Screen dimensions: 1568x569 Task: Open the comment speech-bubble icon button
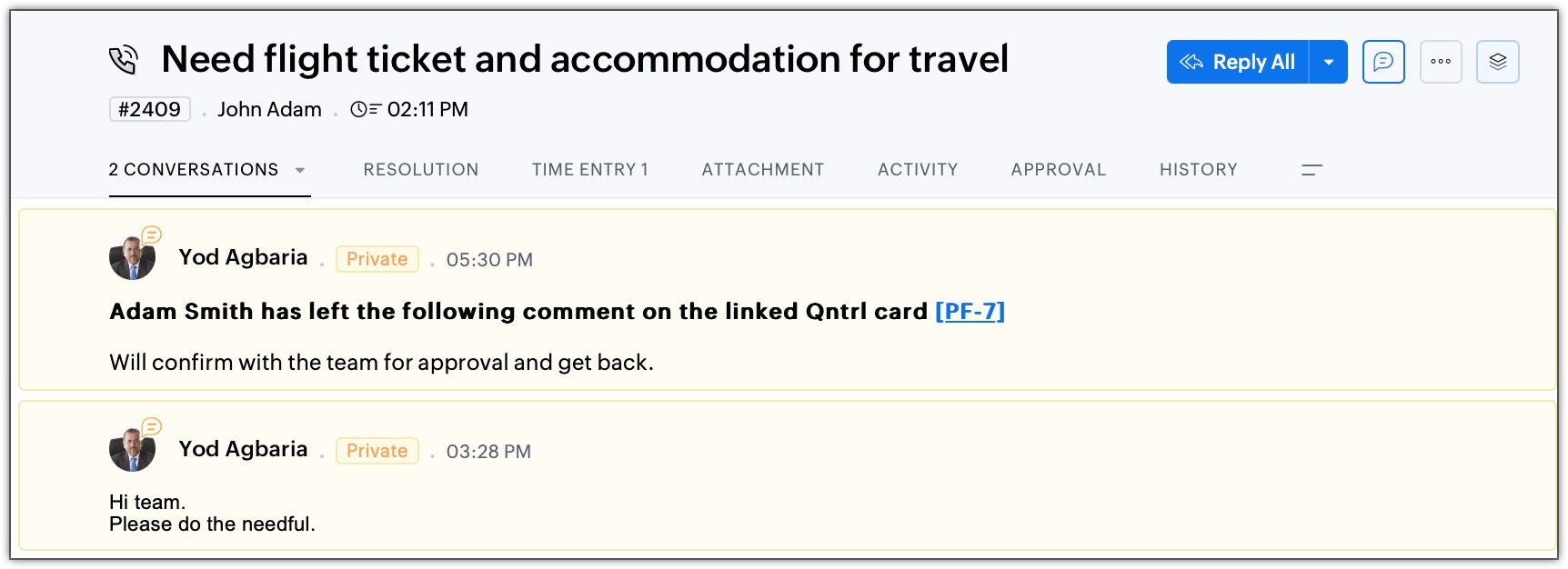(x=1383, y=62)
